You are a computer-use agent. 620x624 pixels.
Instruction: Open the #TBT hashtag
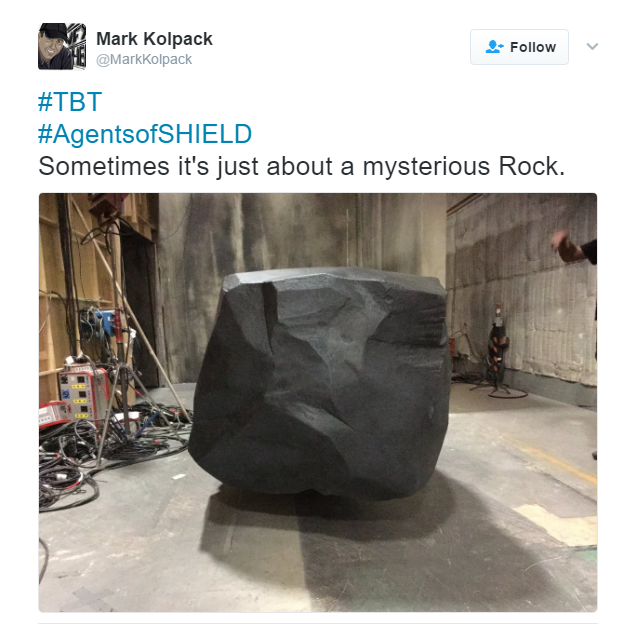click(70, 101)
